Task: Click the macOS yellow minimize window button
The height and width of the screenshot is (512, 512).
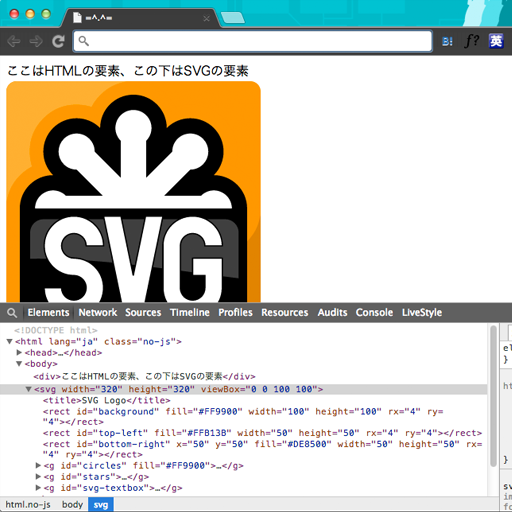Action: tap(30, 14)
